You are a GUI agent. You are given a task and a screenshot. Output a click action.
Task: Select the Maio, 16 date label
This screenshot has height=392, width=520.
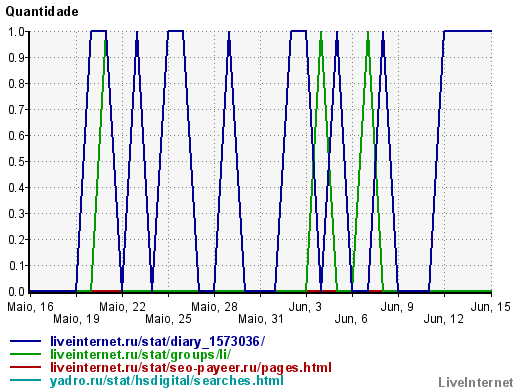point(30,307)
